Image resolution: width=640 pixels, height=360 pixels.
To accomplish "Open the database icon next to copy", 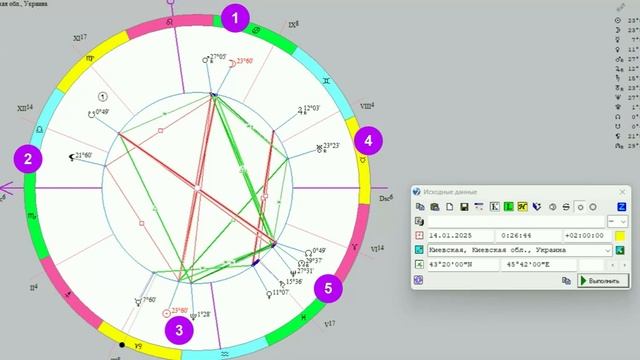I will coord(435,207).
